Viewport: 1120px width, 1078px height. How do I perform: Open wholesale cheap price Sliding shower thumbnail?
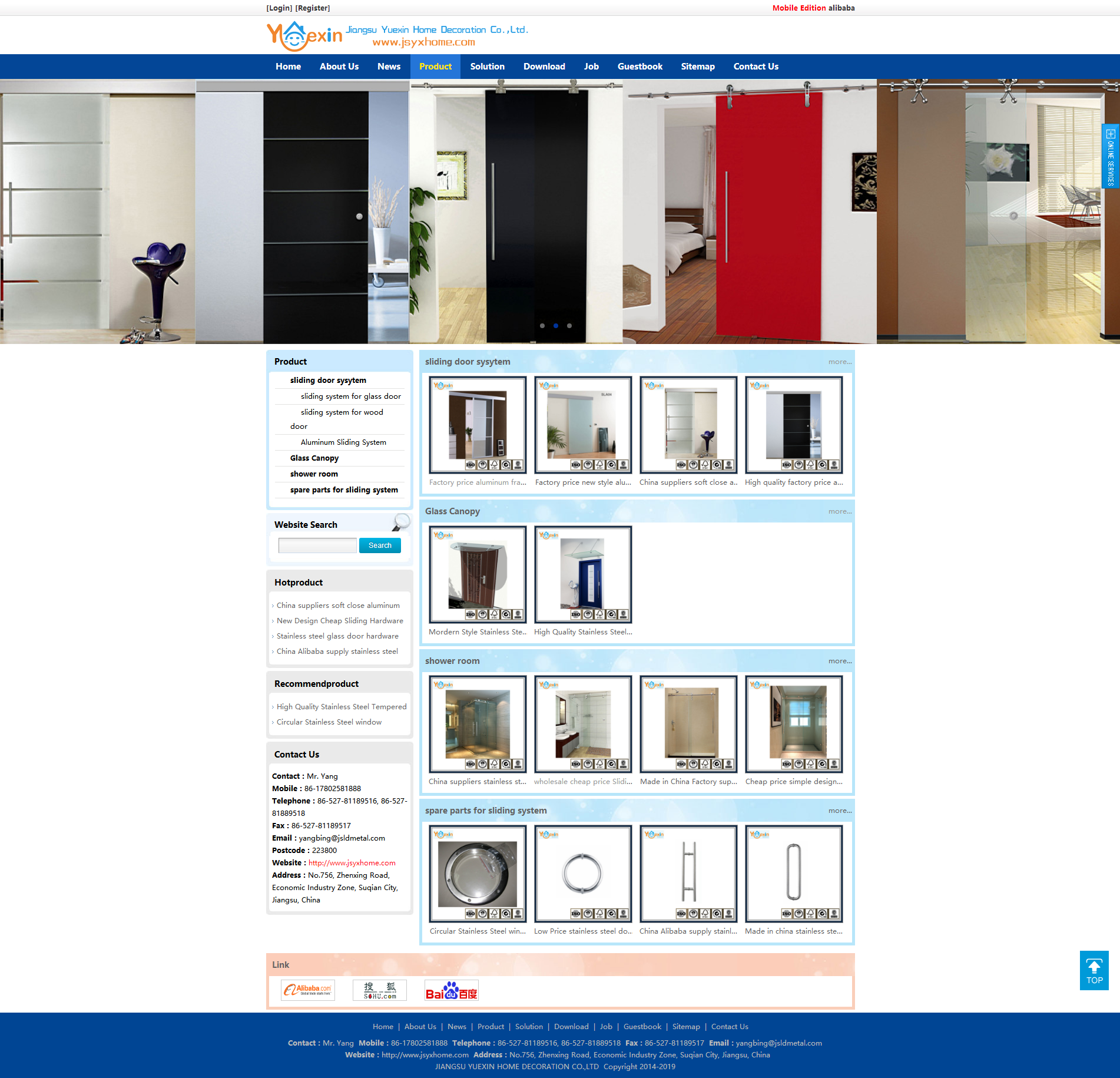(x=583, y=724)
